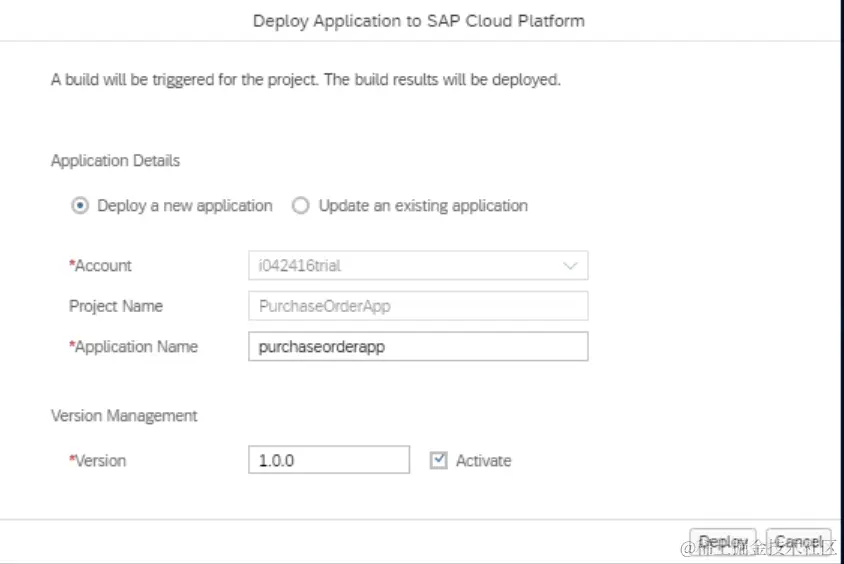Viewport: 844px width, 564px height.
Task: Click the dialog title Deploy Application to SAP Cloud Platform
Action: pos(419,21)
